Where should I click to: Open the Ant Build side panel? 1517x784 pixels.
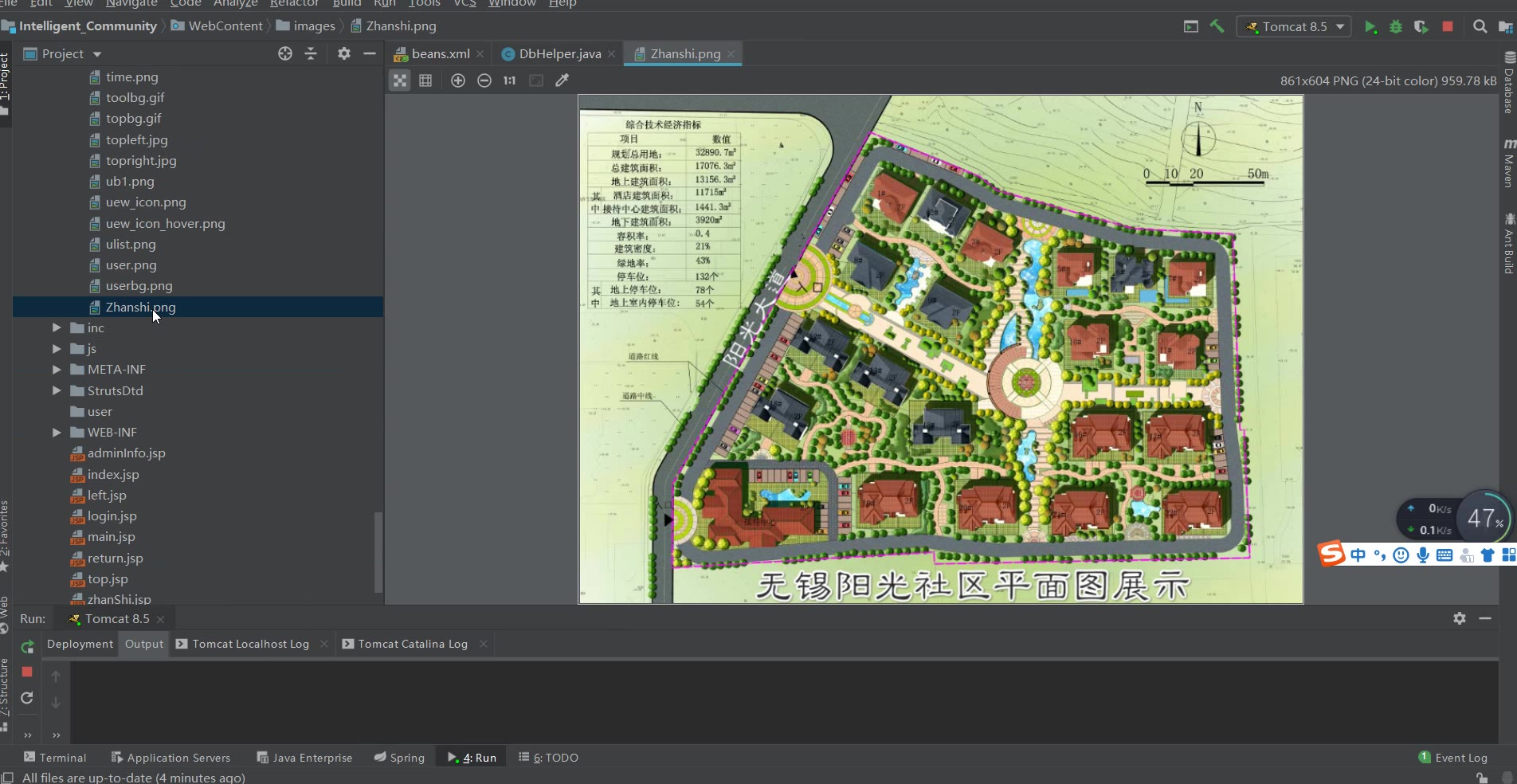pyautogui.click(x=1509, y=243)
